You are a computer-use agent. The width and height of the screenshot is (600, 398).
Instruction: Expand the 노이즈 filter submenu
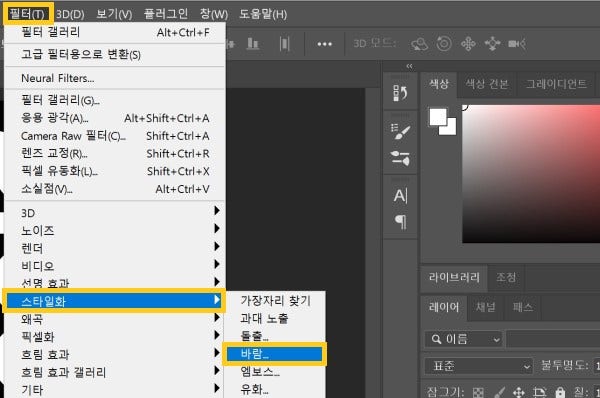[115, 230]
